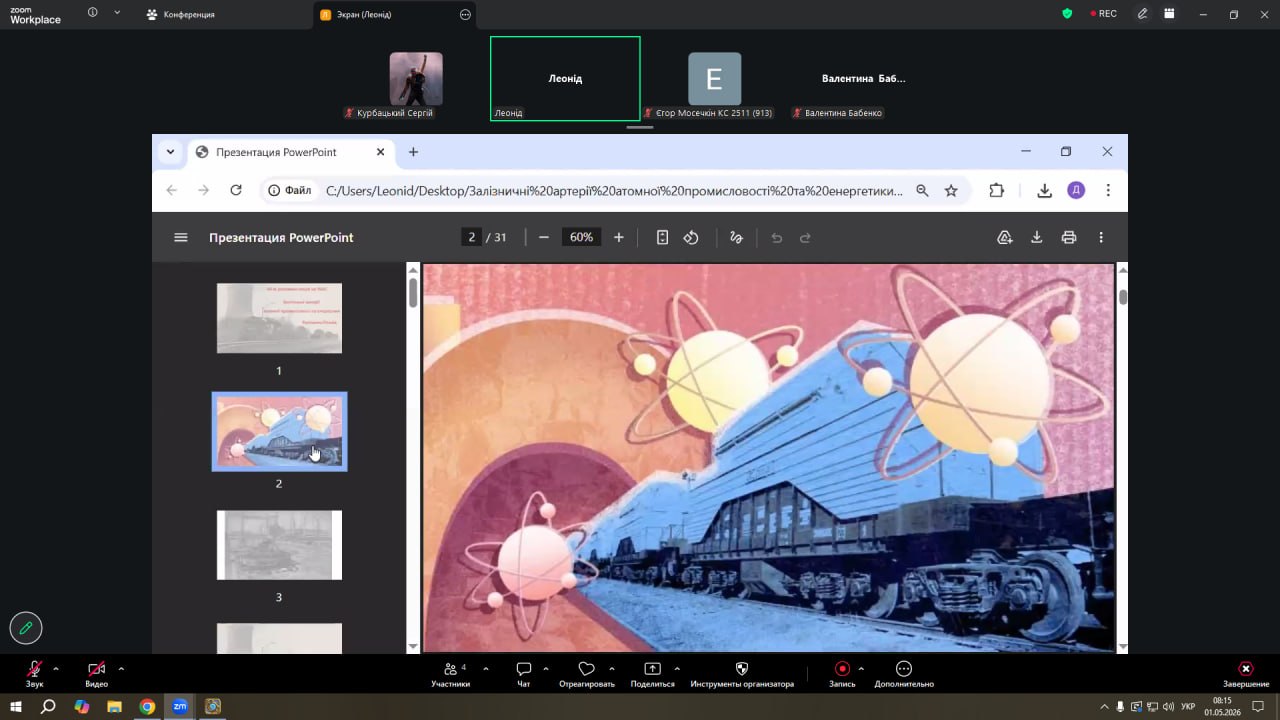Image resolution: width=1280 pixels, height=720 pixels.
Task: Toggle fit-to-page view in PDF toolbar
Action: coord(662,238)
